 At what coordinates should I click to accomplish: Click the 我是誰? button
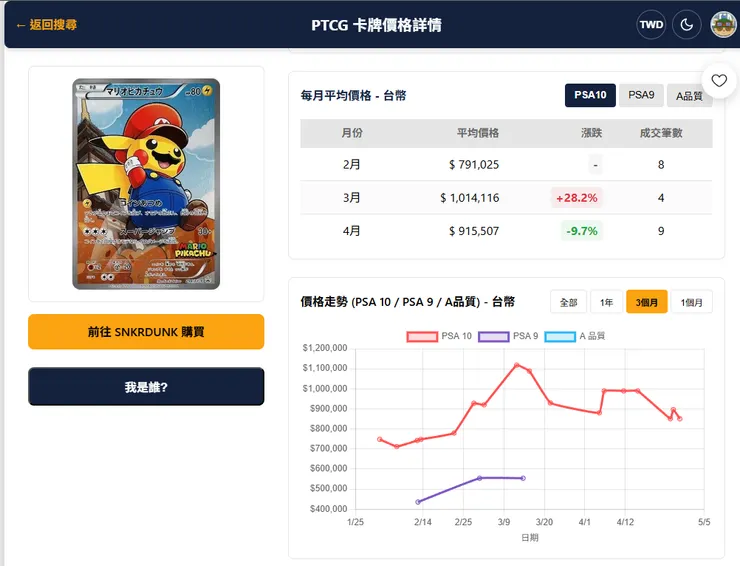coord(146,387)
